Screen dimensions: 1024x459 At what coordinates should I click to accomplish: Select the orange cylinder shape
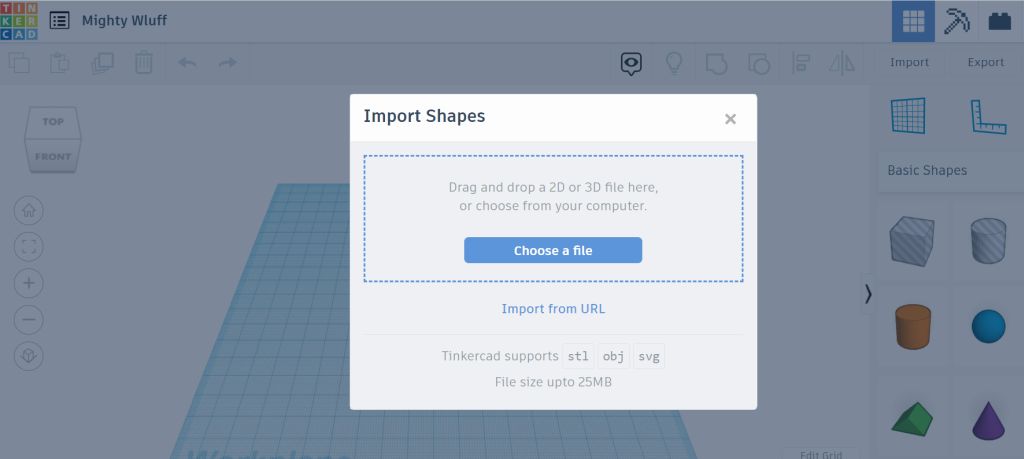point(913,326)
